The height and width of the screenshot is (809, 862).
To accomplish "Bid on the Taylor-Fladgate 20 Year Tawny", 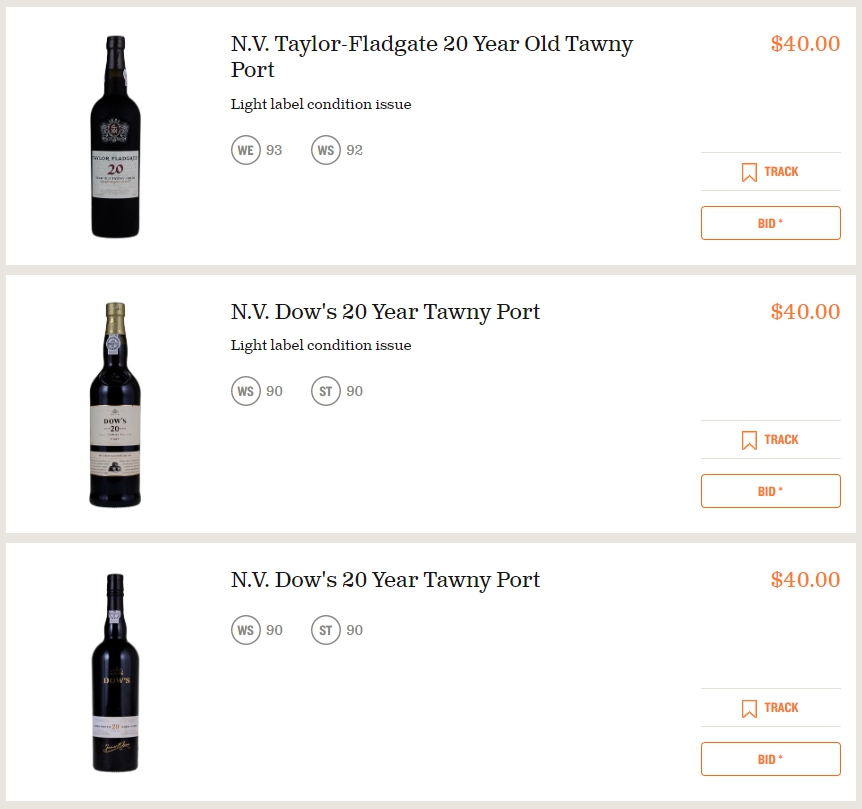I will tap(770, 223).
